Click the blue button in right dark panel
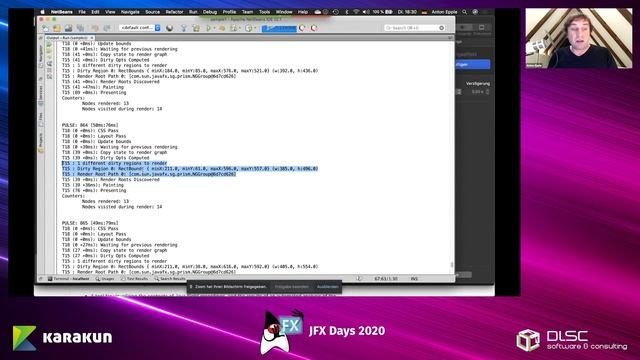The image size is (640, 360). point(473,64)
